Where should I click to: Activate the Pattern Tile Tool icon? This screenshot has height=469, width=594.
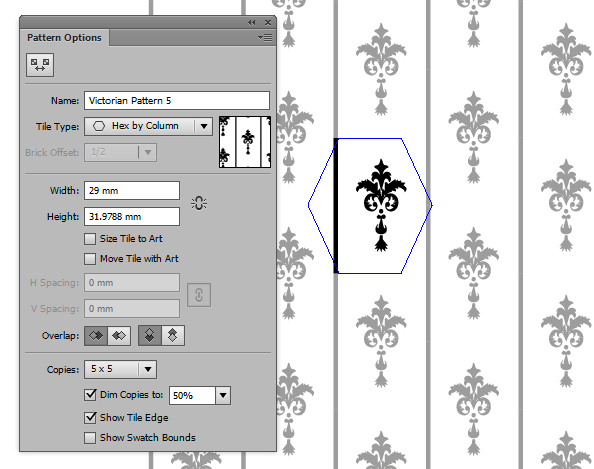(40, 65)
